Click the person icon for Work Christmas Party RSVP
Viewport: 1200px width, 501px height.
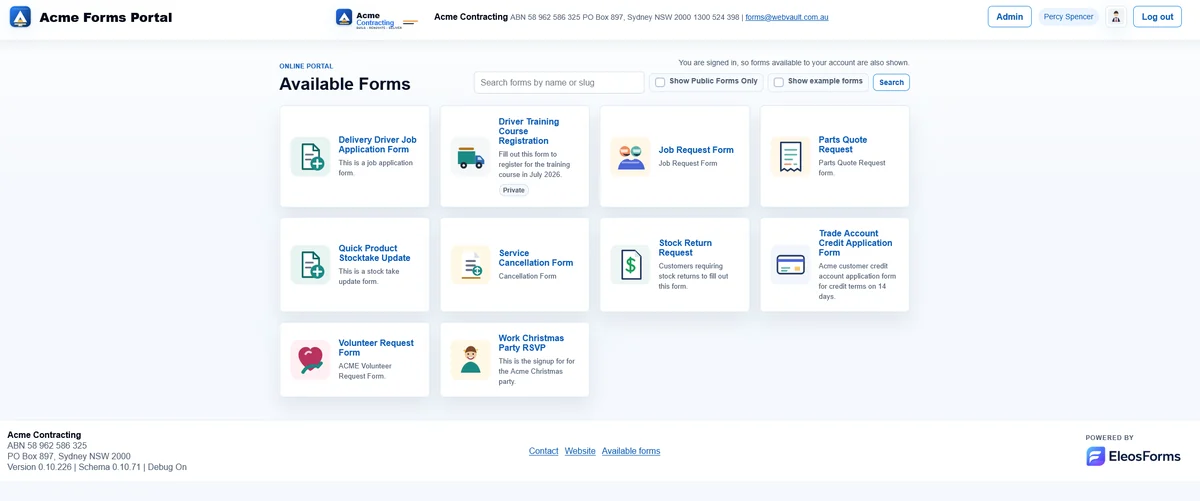pos(470,360)
